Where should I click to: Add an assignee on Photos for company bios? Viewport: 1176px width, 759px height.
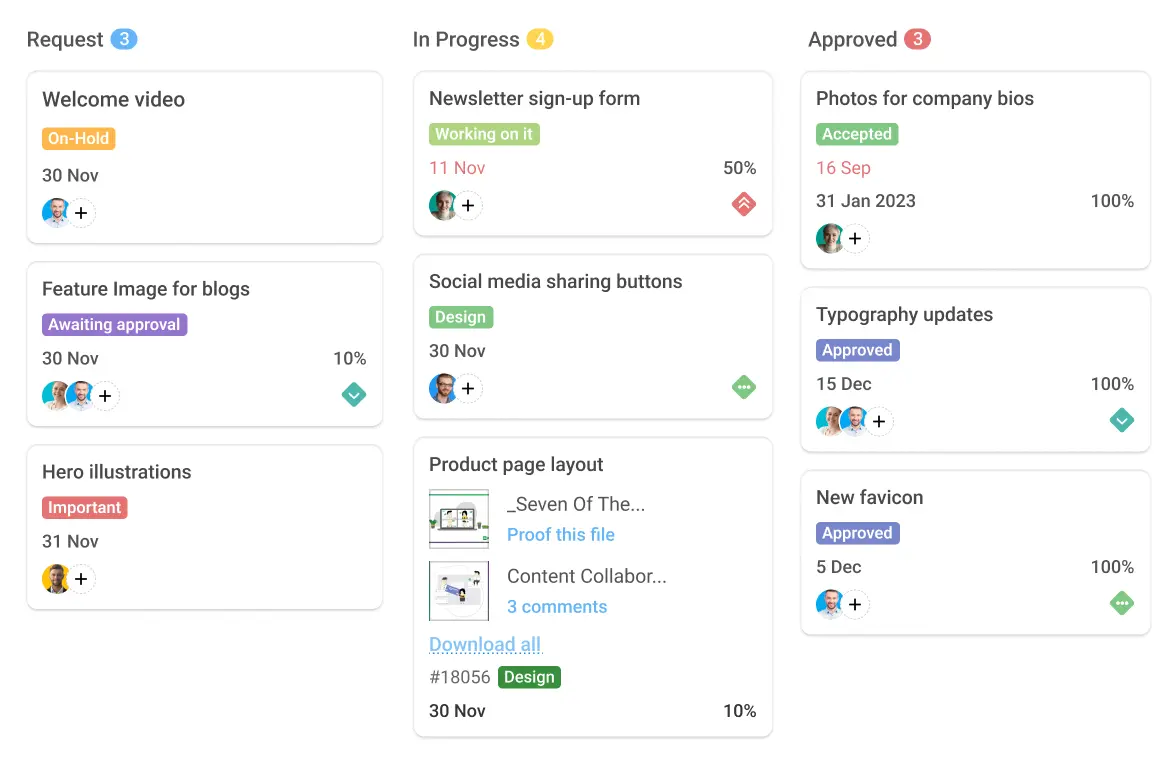855,238
